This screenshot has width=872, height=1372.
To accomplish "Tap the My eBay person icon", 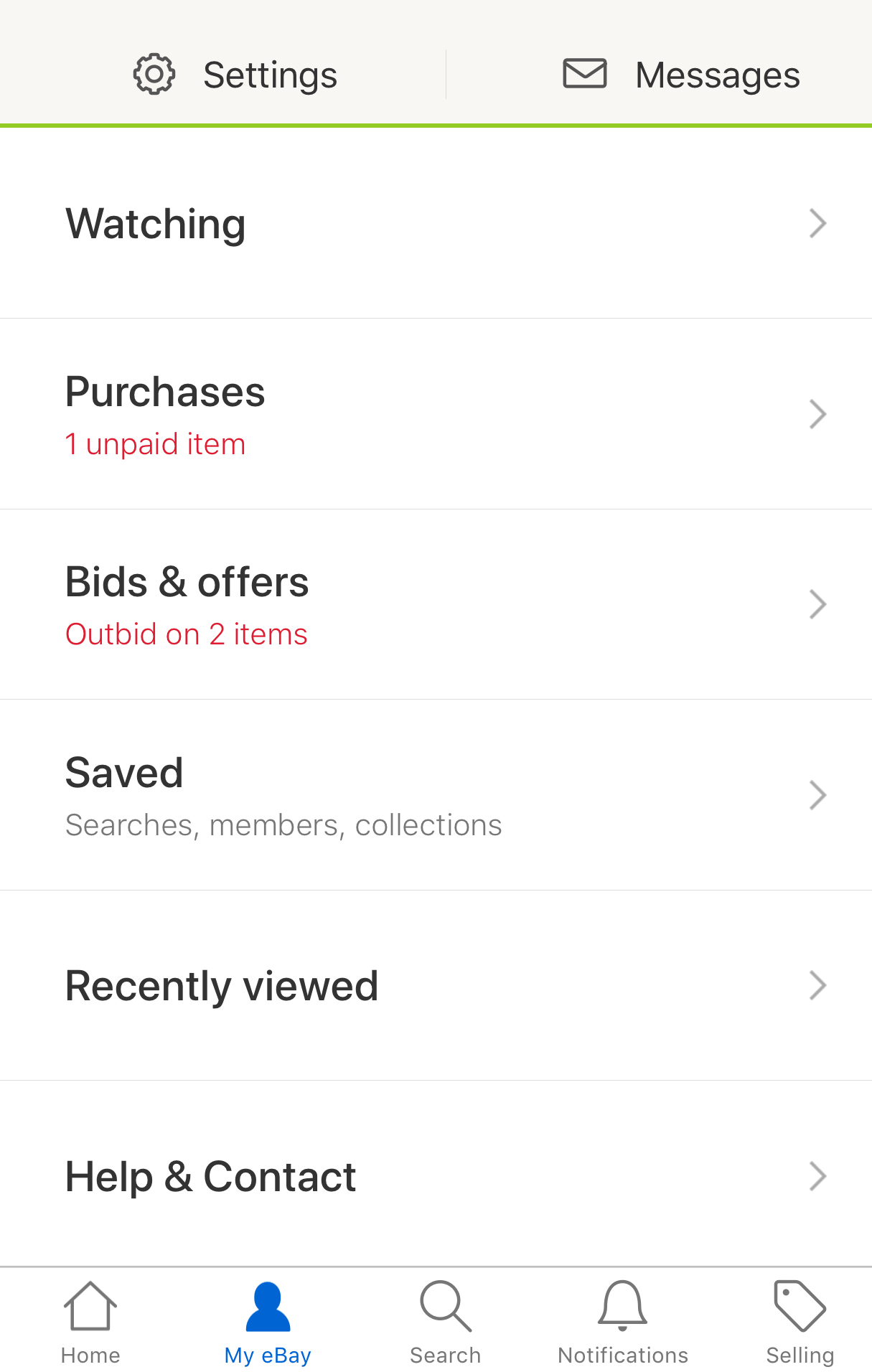I will click(268, 1306).
